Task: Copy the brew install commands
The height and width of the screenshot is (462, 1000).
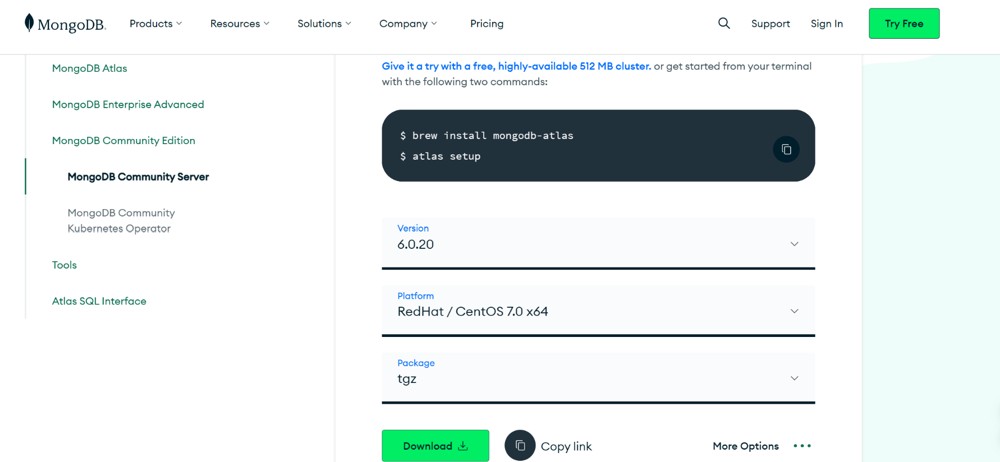Action: [x=786, y=149]
